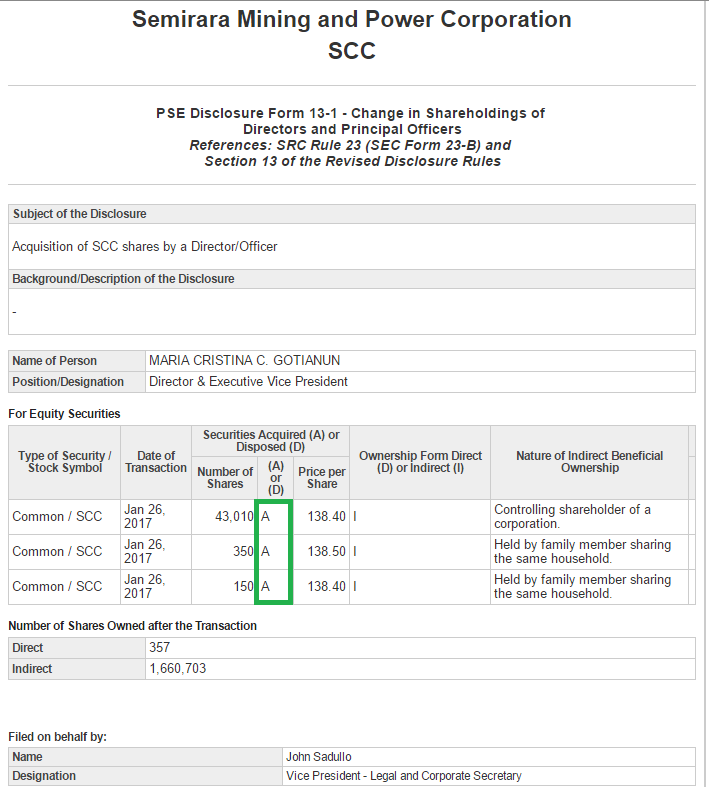Screen dimensions: 709x787
Task: Select the Subject of the Disclosure header
Action: 79,214
